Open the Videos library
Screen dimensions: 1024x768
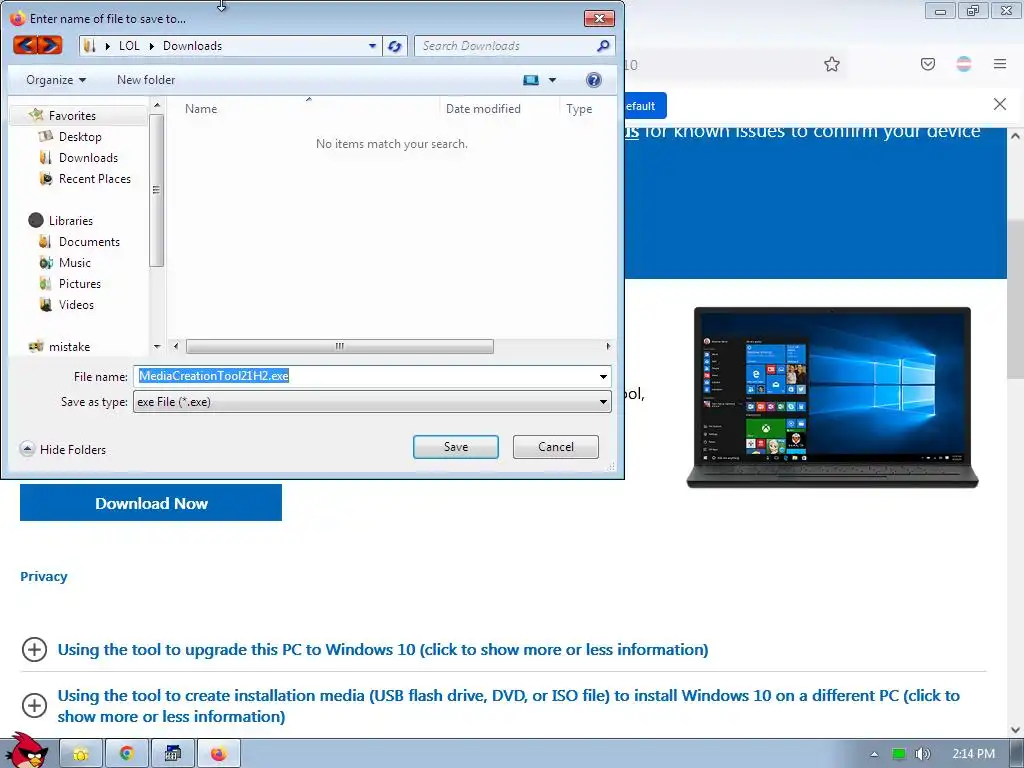tap(76, 304)
